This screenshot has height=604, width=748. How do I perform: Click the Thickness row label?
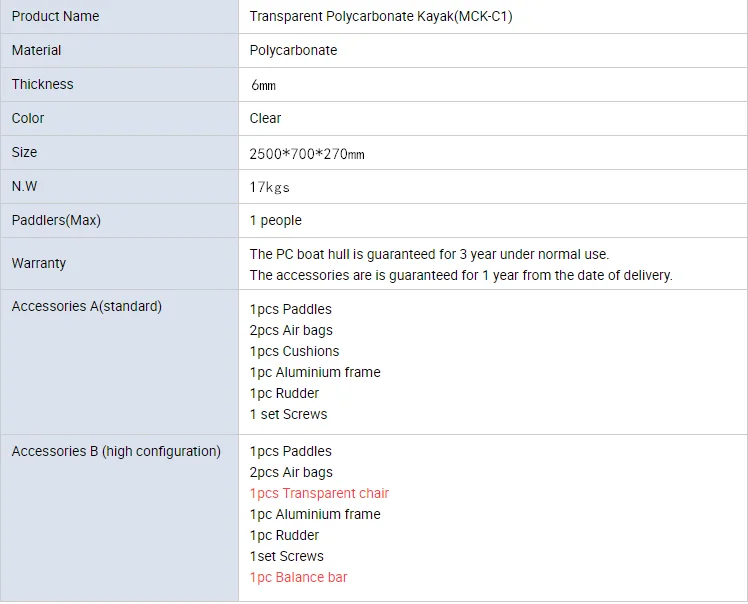point(42,84)
